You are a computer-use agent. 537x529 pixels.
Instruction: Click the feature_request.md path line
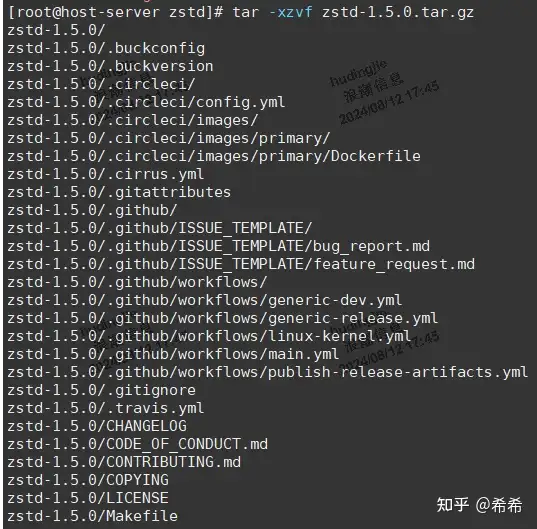[x=241, y=264]
